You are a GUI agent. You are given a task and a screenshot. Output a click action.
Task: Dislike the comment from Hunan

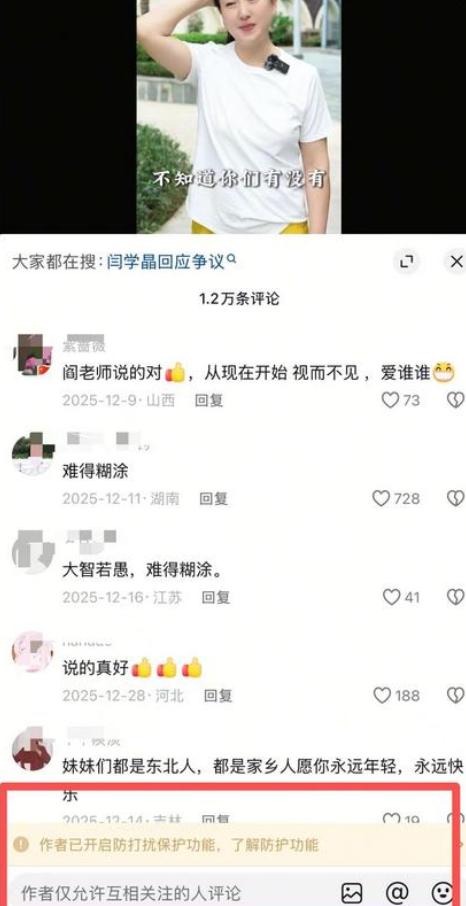pos(457,498)
